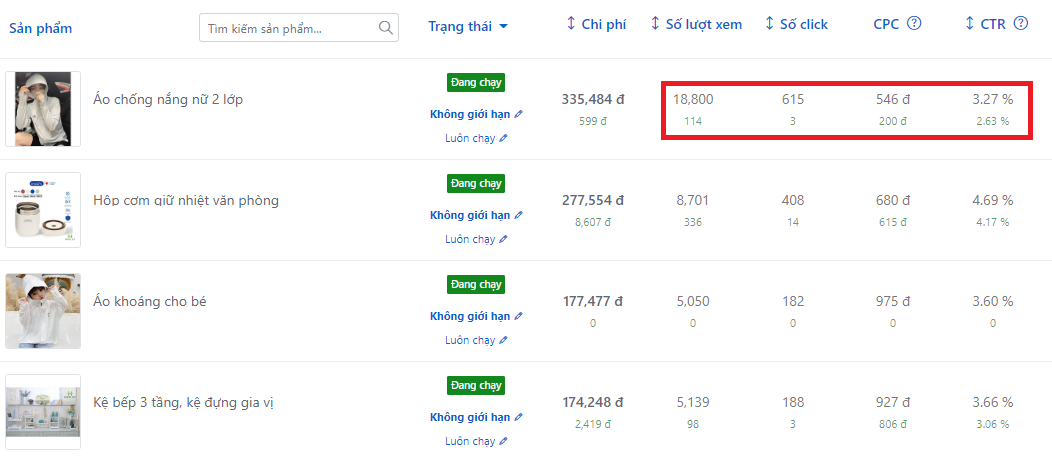Click Không giới hạn for Hộp cơm giữ nhiệt
This screenshot has width=1052, height=461.
point(470,215)
